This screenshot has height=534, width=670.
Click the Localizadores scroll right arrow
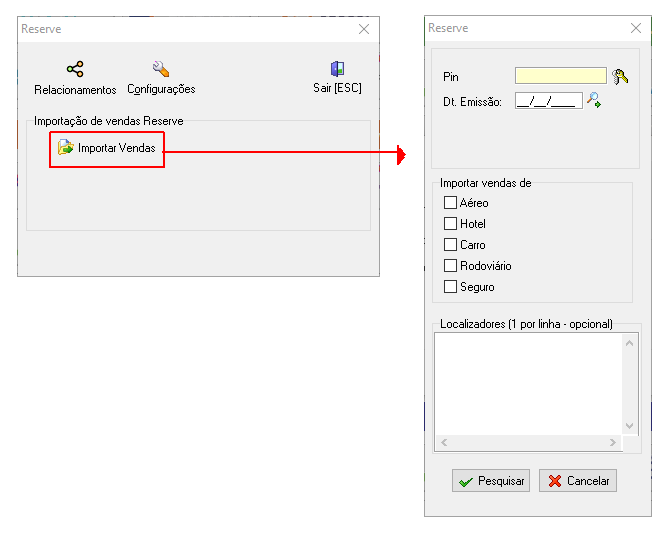coord(613,442)
